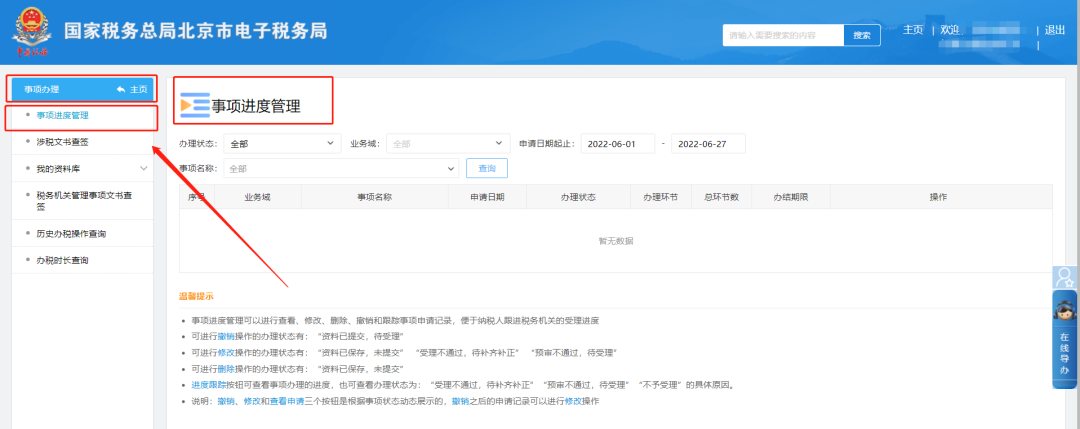Open 税务机关管理事项文书查签 sidebar item
Viewport: 1080px width, 429px height.
tap(78, 201)
